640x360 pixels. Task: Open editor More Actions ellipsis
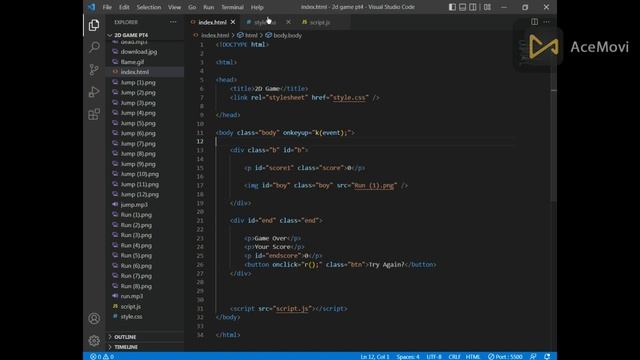tap(547, 22)
